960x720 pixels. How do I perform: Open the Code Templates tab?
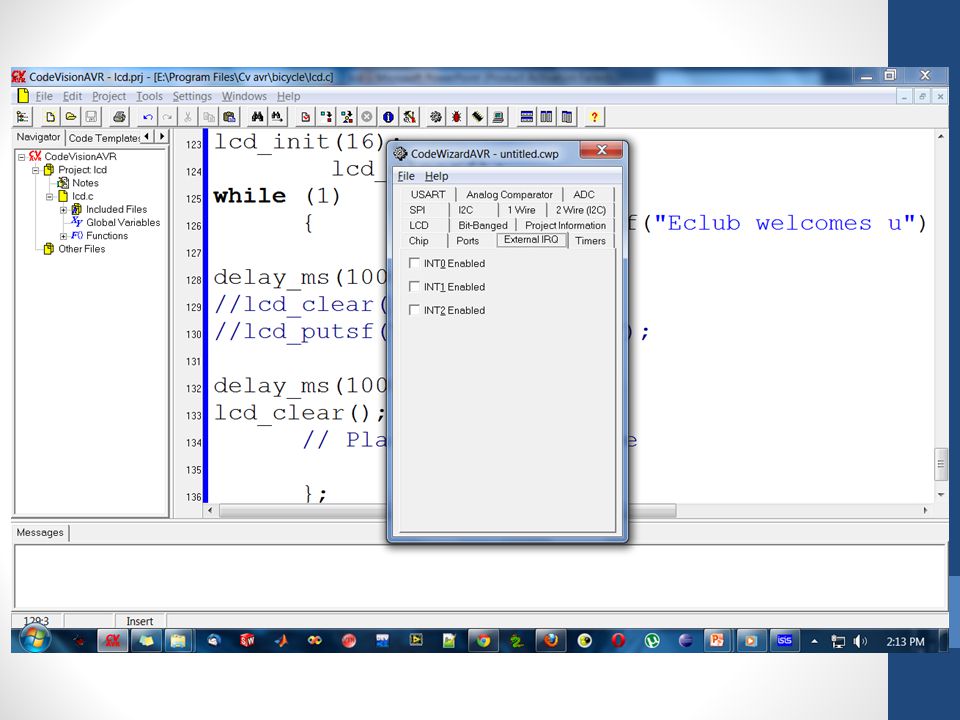coord(103,138)
